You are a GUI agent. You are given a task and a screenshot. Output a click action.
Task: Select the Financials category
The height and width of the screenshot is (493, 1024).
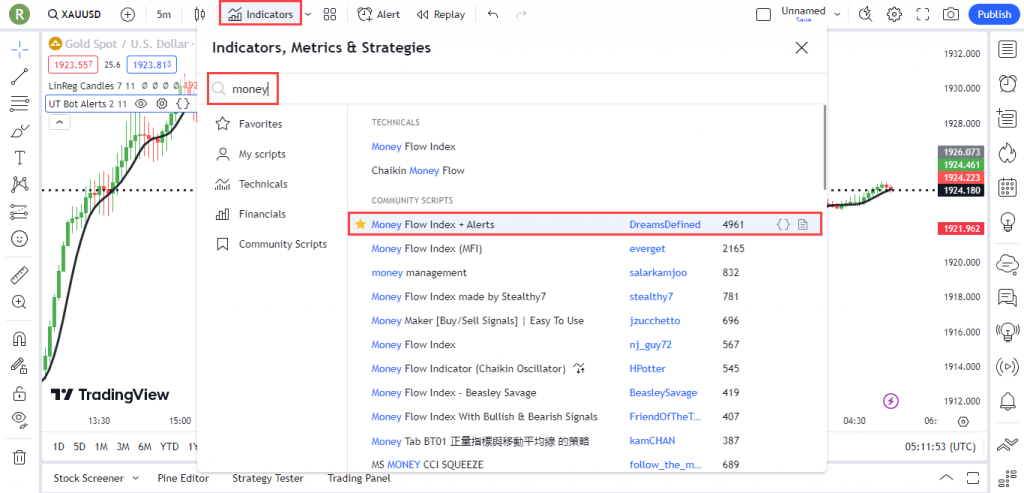250,214
